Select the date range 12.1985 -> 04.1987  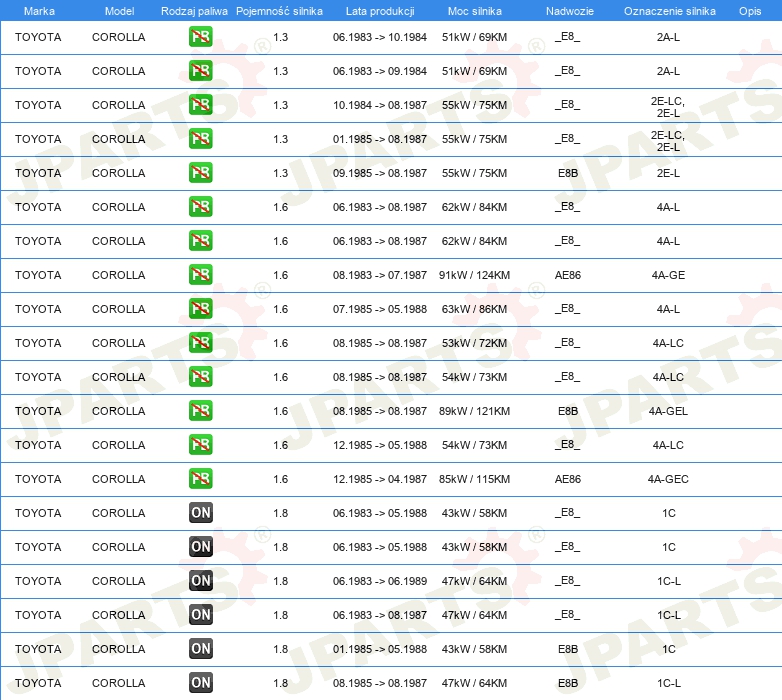[x=380, y=479]
